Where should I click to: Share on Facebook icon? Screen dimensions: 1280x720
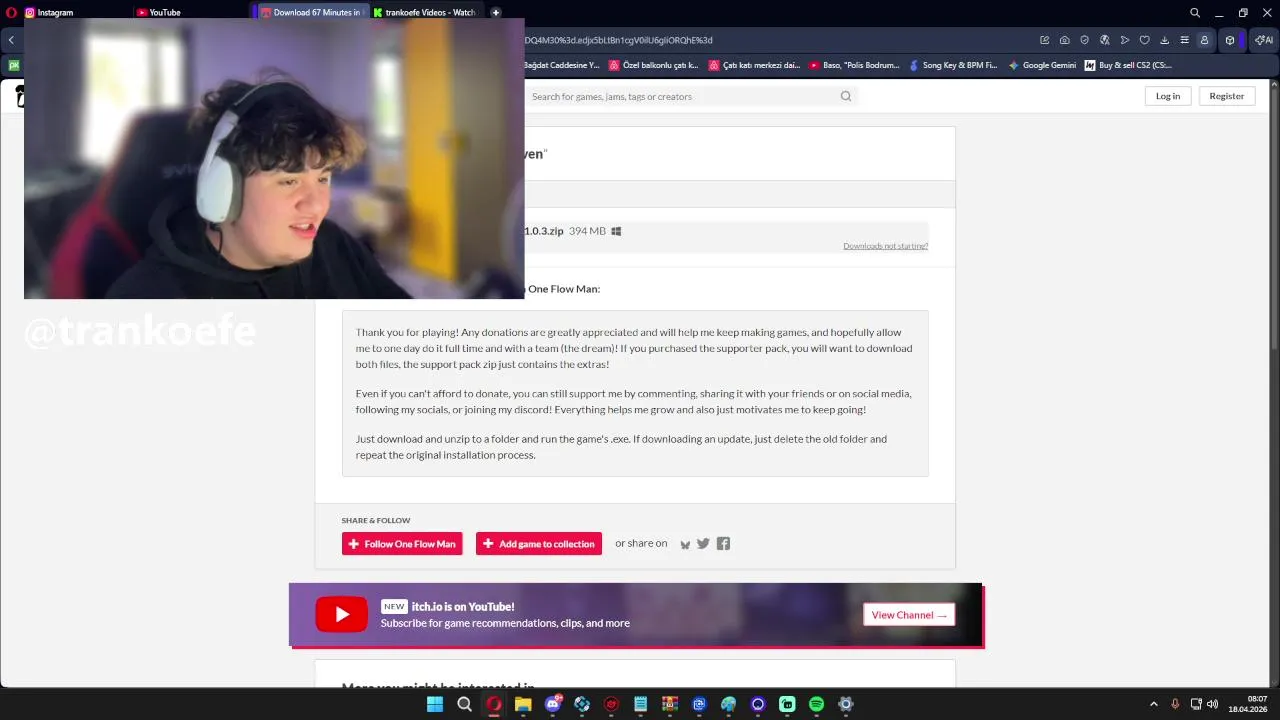point(723,544)
